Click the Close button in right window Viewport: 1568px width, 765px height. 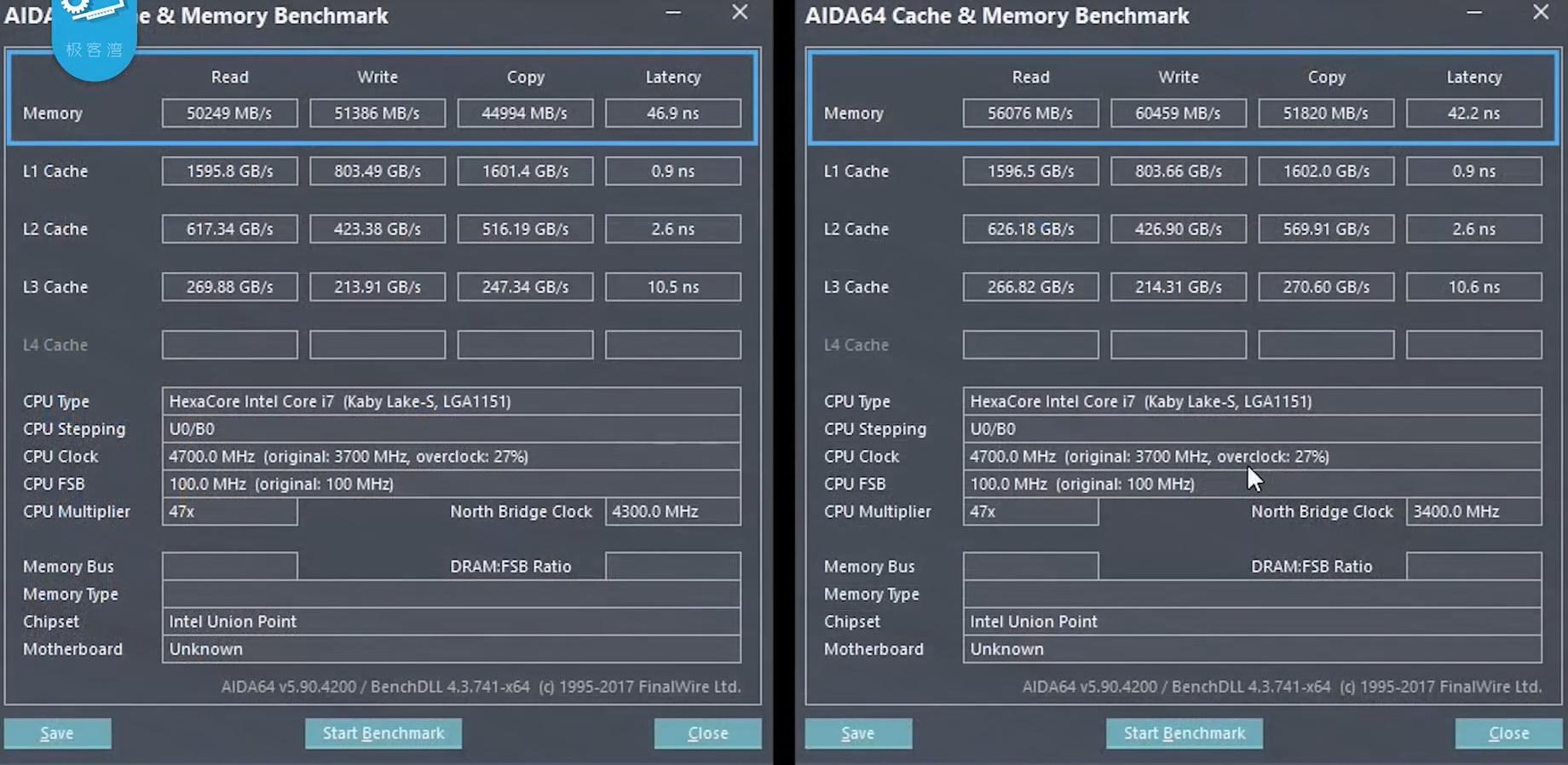click(x=1508, y=733)
